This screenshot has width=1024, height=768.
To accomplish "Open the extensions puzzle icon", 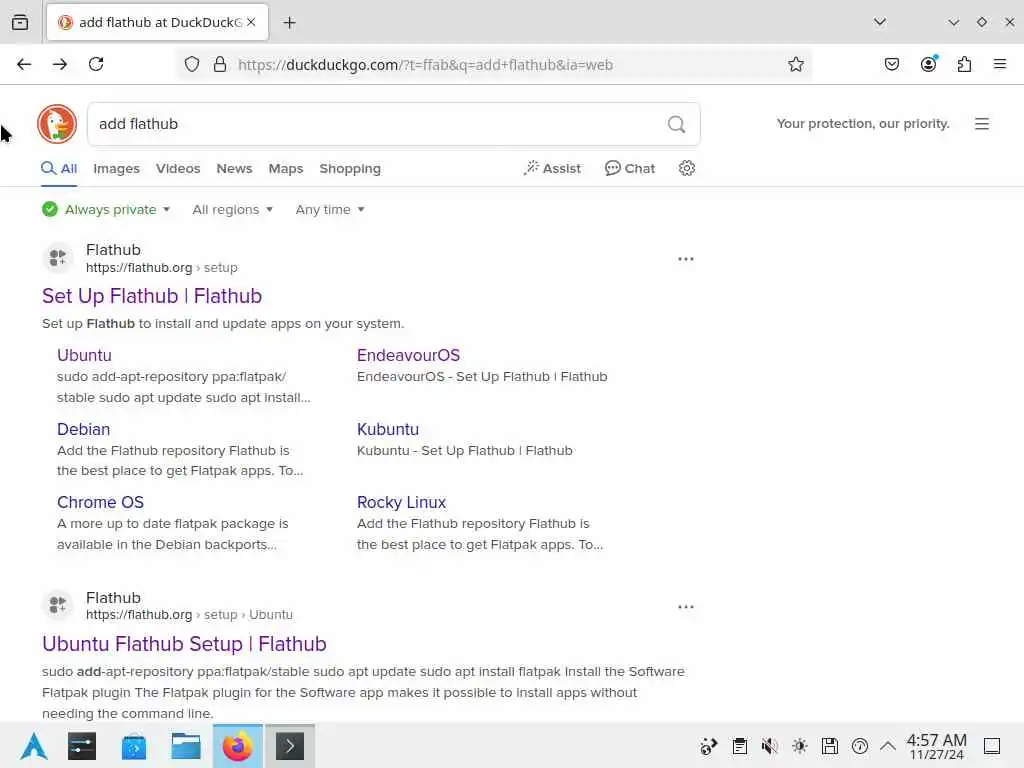I will [965, 64].
